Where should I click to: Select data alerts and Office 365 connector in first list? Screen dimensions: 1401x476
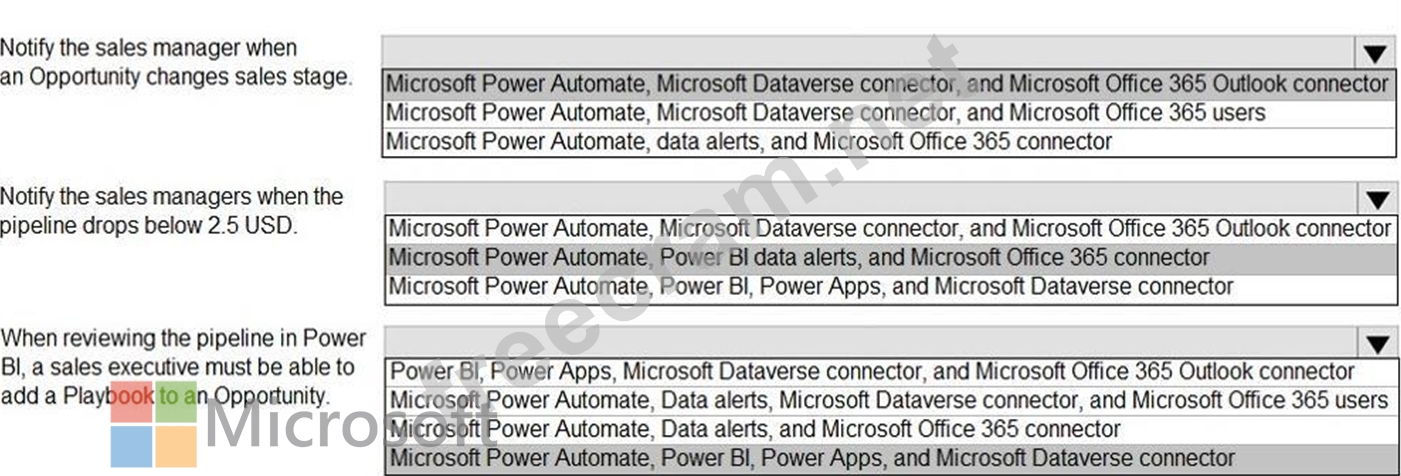pos(888,142)
